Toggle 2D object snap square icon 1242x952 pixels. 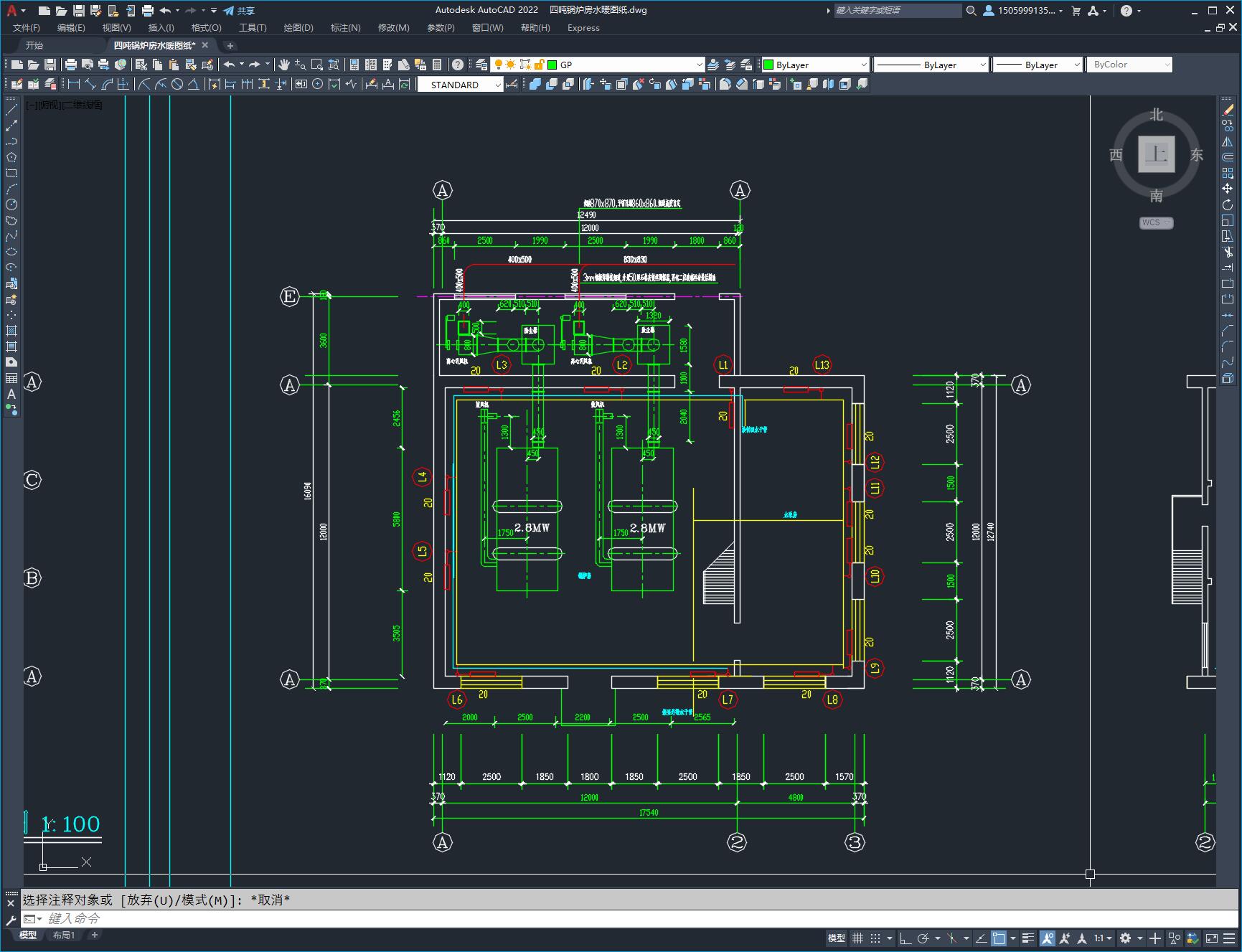tap(998, 938)
